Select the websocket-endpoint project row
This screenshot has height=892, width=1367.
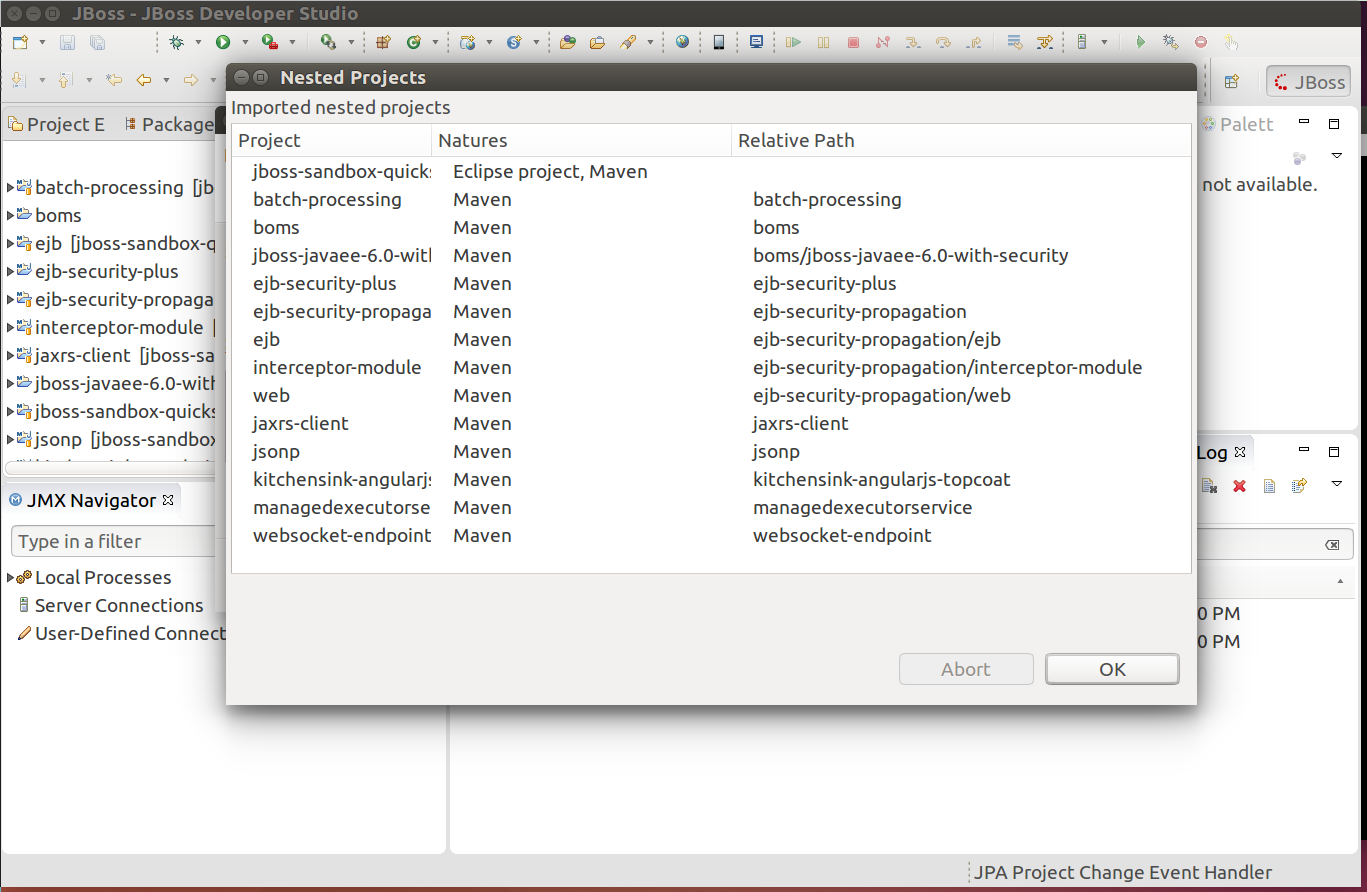point(711,536)
